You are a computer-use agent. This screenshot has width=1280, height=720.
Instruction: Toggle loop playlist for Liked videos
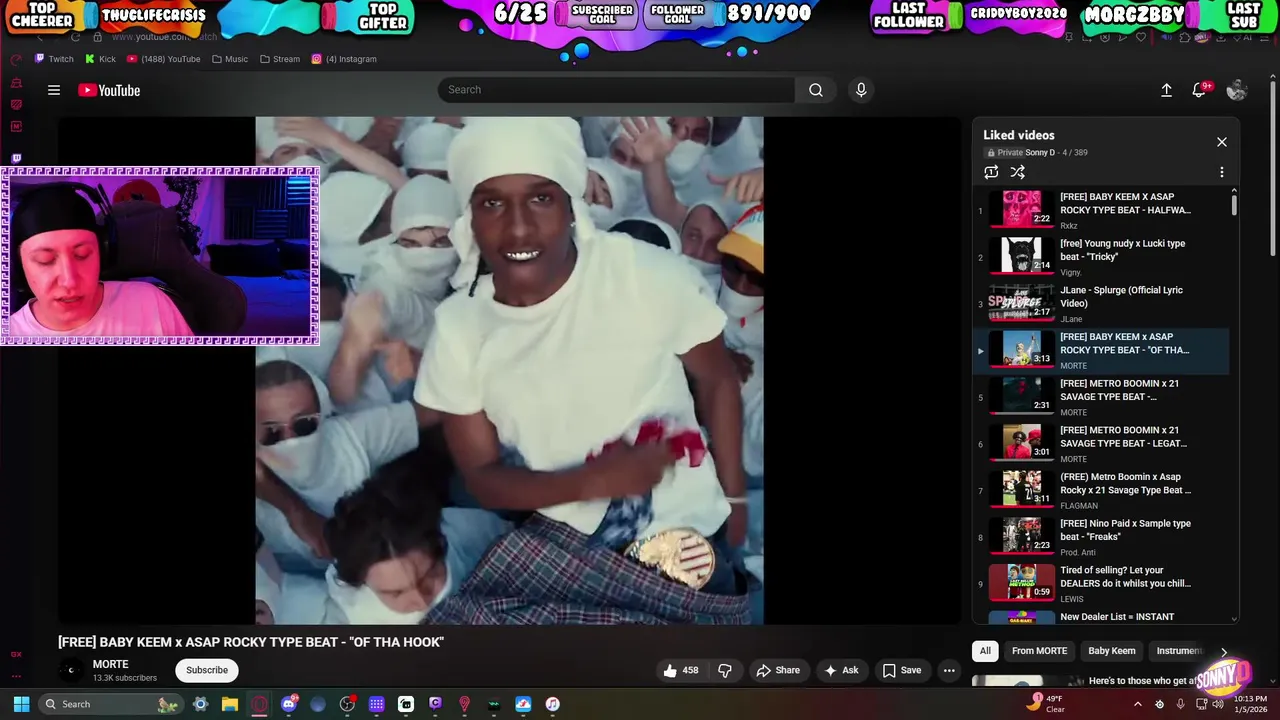[991, 172]
